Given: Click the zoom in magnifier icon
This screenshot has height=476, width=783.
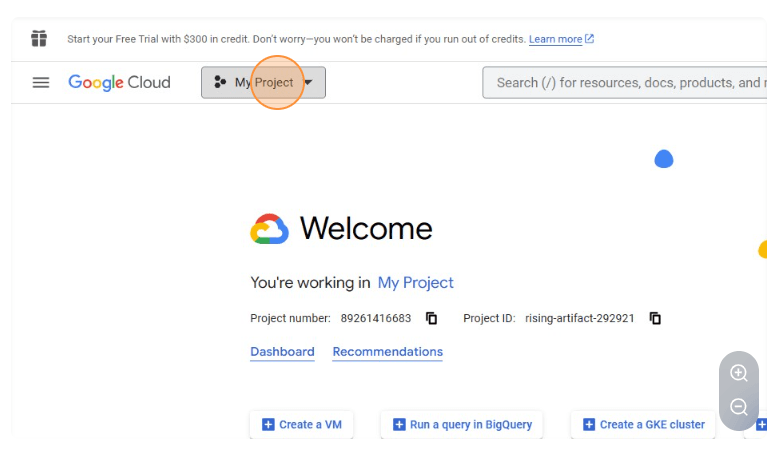Looking at the screenshot, I should tap(739, 373).
